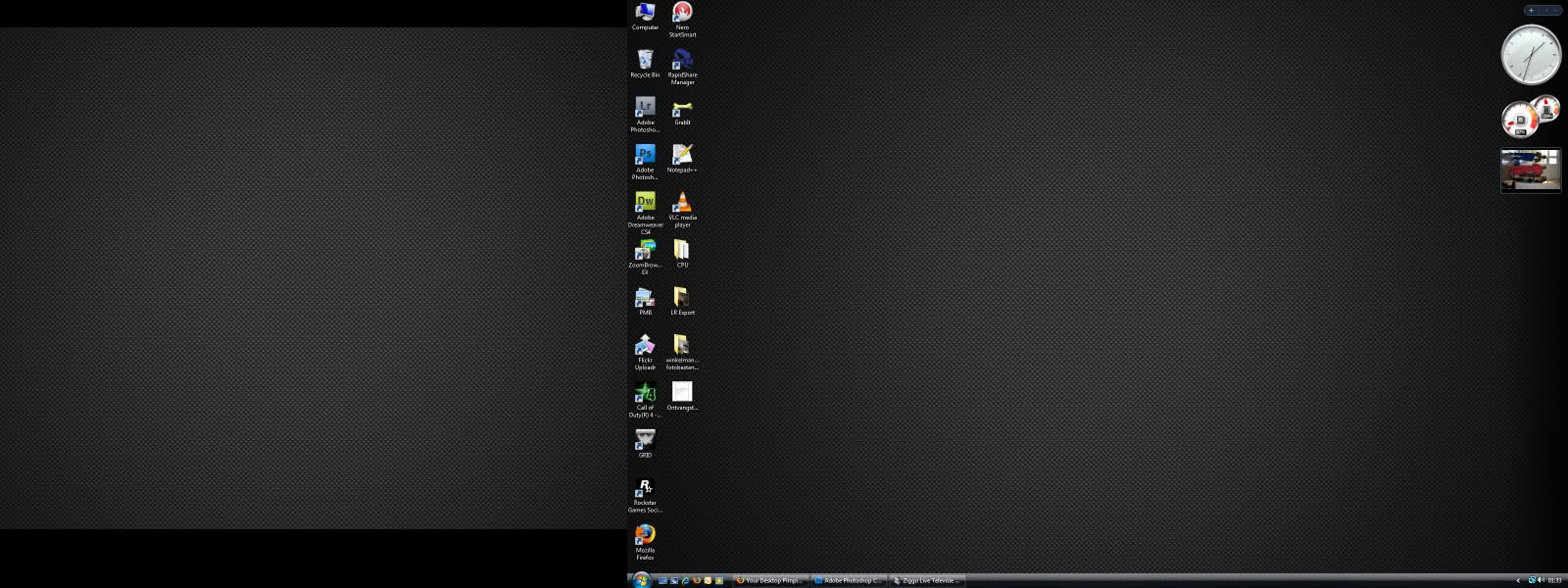Select the Adobe Photoshop Lightroom shortcut
1568x588 pixels.
(645, 108)
